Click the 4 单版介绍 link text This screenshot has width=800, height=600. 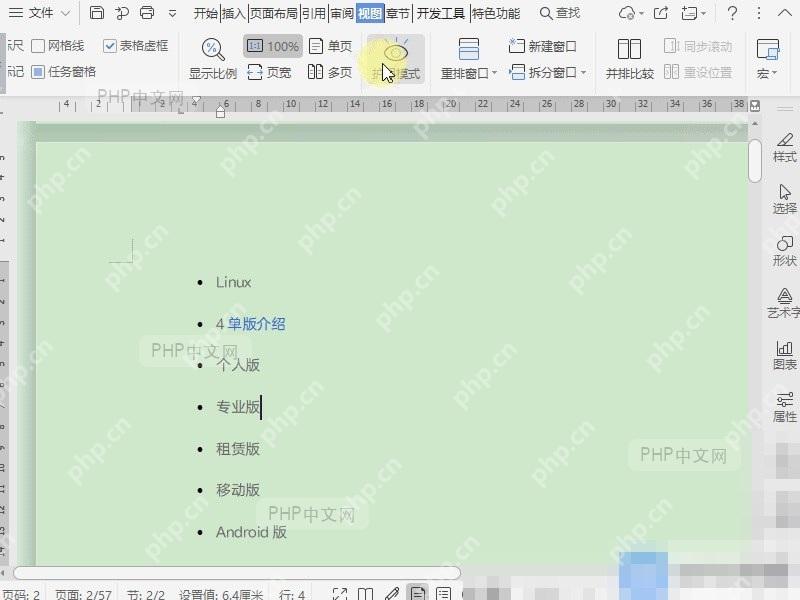(251, 323)
